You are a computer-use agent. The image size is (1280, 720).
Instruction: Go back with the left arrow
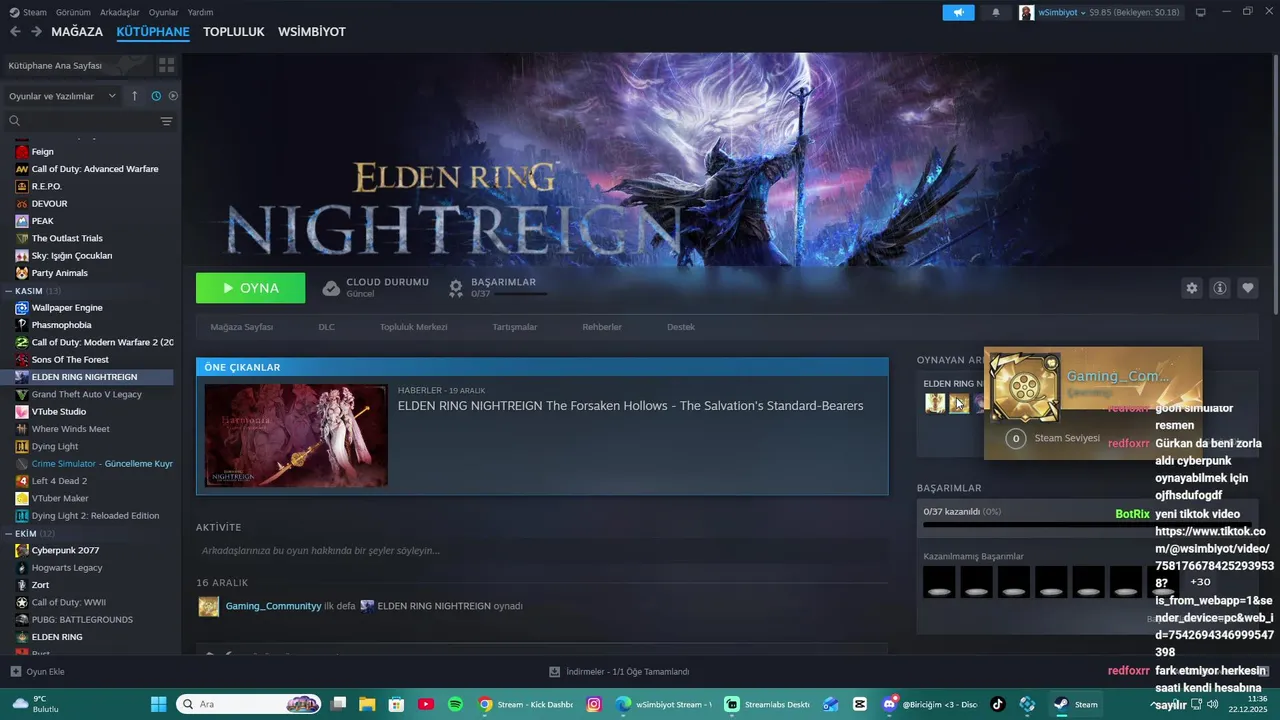15,31
